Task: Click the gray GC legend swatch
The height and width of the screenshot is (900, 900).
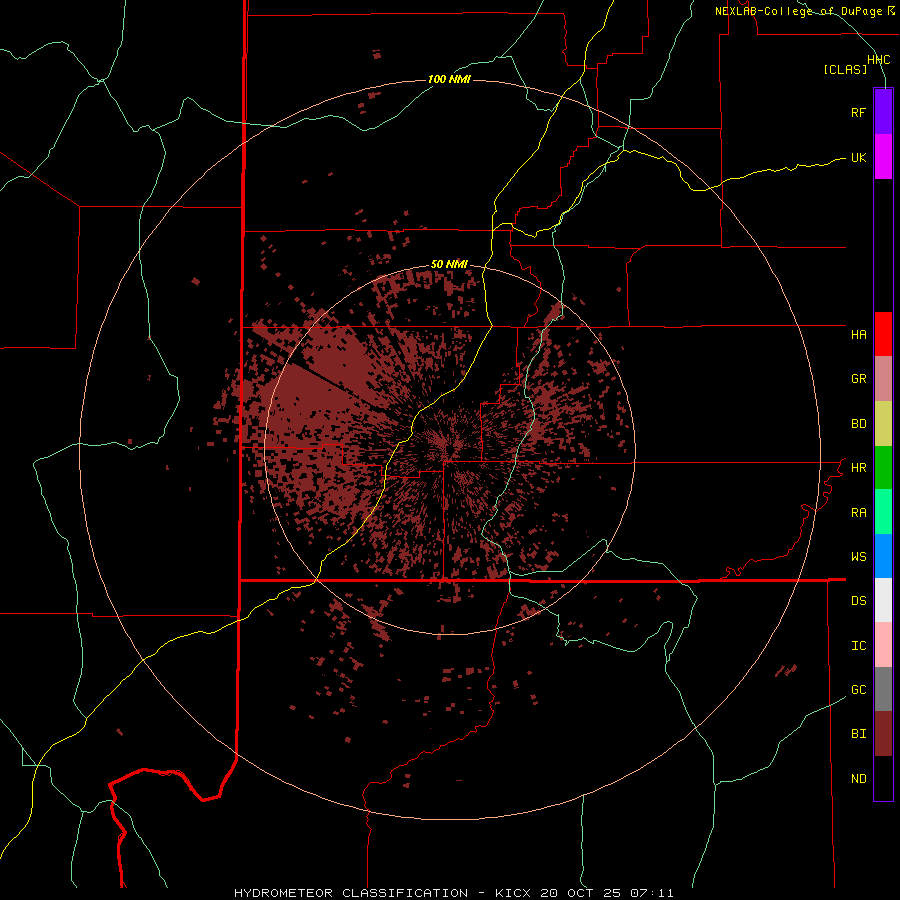Action: (x=883, y=689)
